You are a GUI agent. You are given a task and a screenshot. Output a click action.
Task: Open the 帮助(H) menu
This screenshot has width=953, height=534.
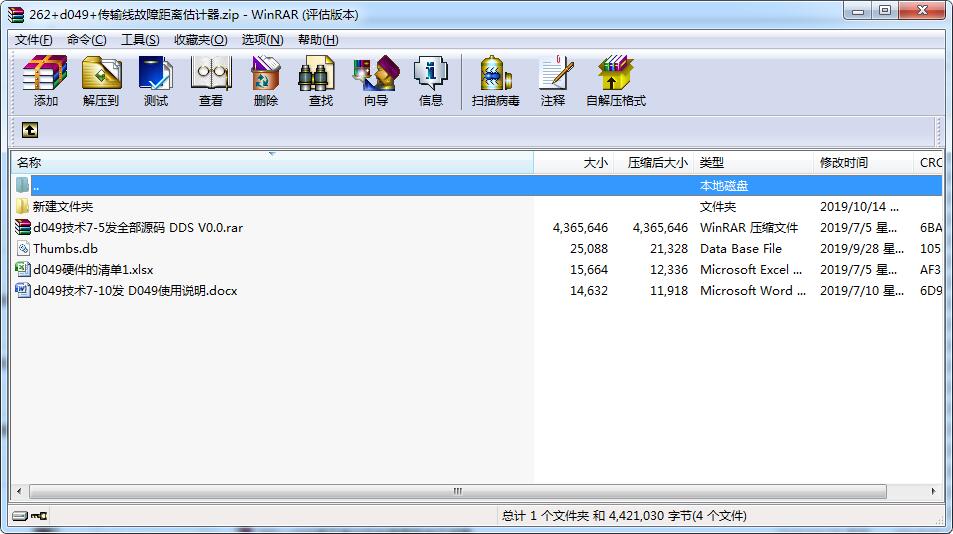[318, 39]
